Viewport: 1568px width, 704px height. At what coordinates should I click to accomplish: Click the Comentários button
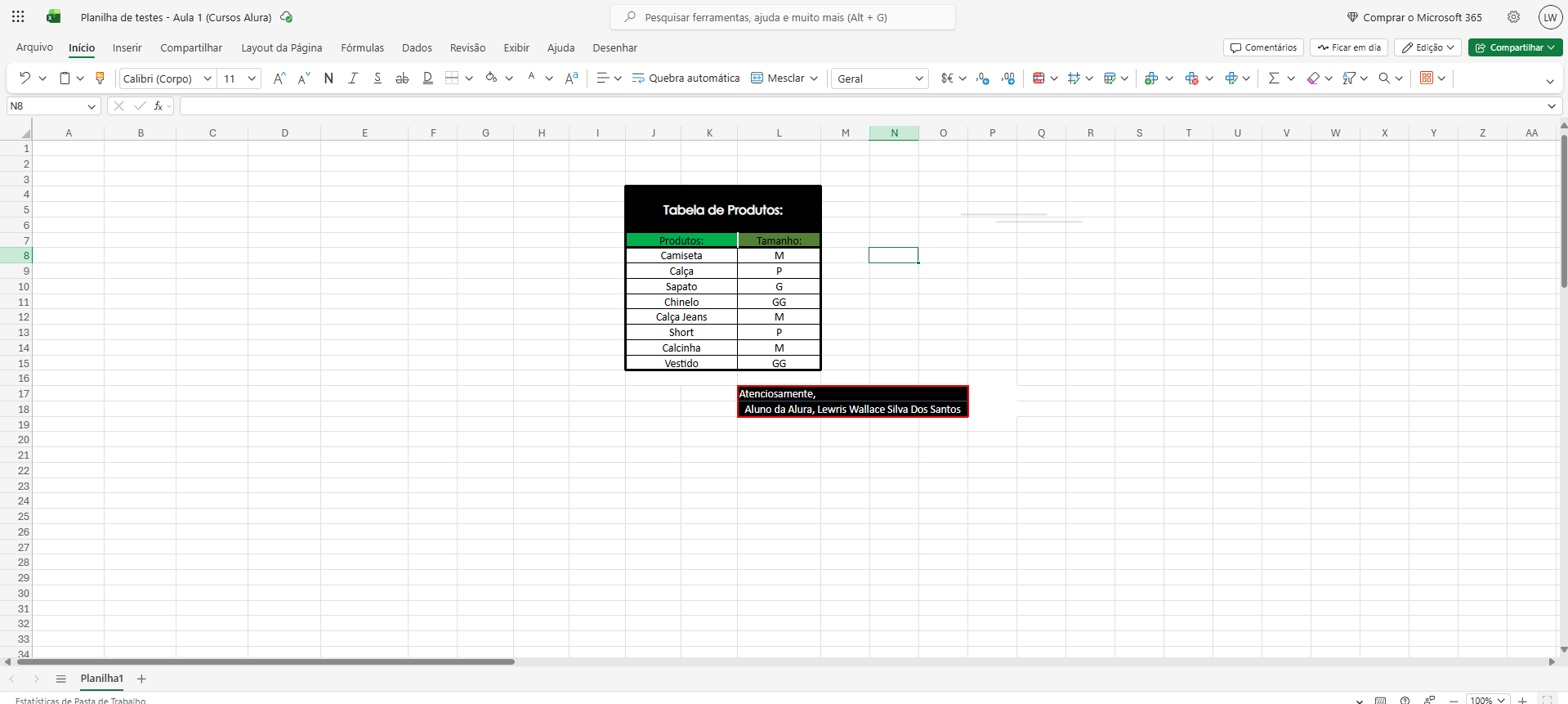[x=1263, y=47]
